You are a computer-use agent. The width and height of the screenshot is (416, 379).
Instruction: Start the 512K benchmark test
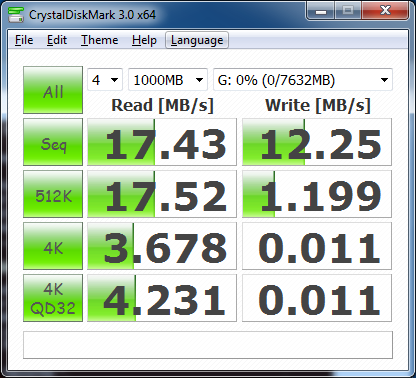[x=53, y=194]
